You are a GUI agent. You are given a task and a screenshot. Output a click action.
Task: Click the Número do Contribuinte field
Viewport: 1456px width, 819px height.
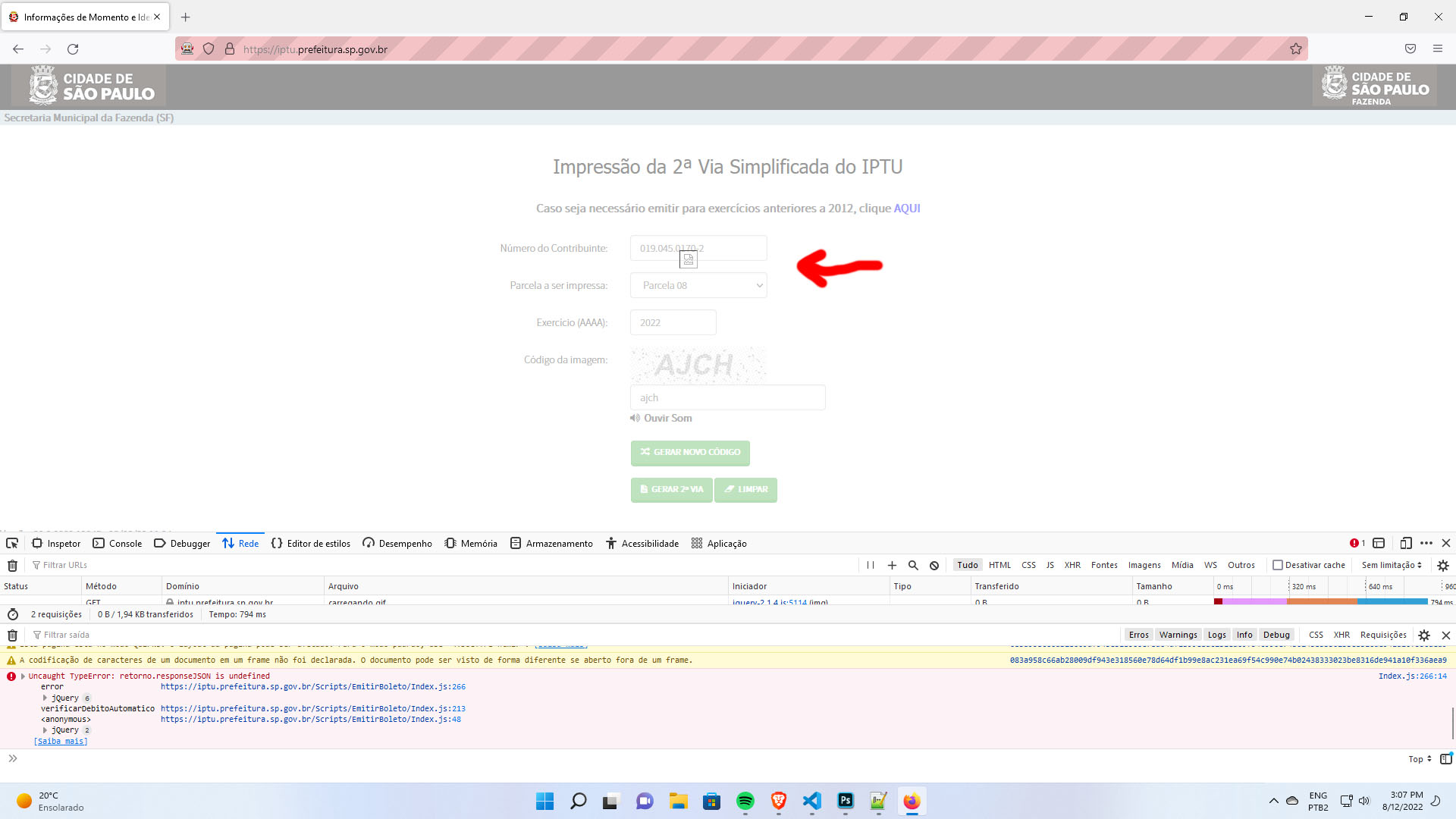coord(698,248)
